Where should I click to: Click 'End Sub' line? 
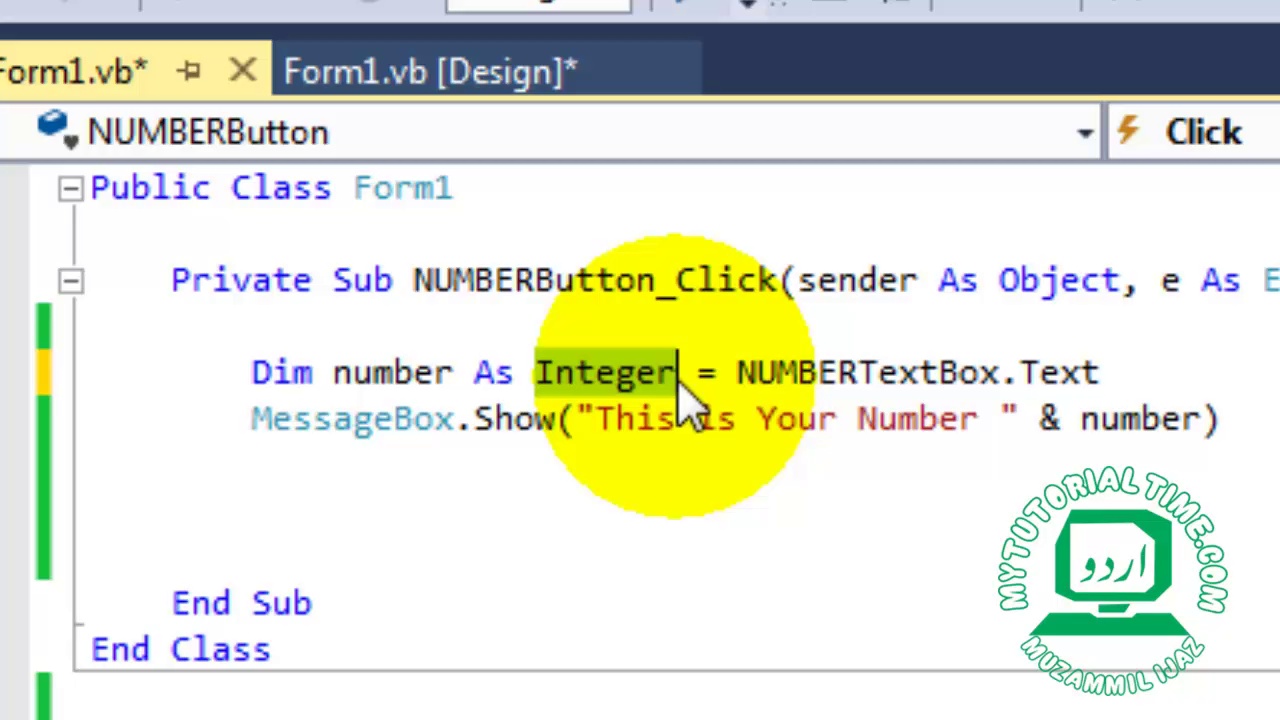pyautogui.click(x=241, y=603)
